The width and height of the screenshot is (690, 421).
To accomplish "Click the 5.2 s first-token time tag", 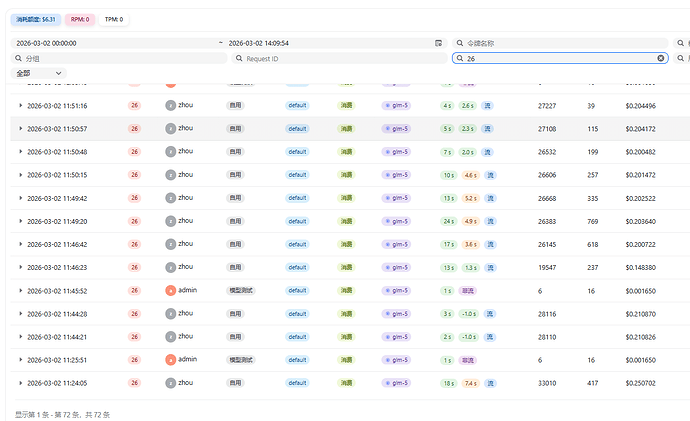I will [470, 198].
